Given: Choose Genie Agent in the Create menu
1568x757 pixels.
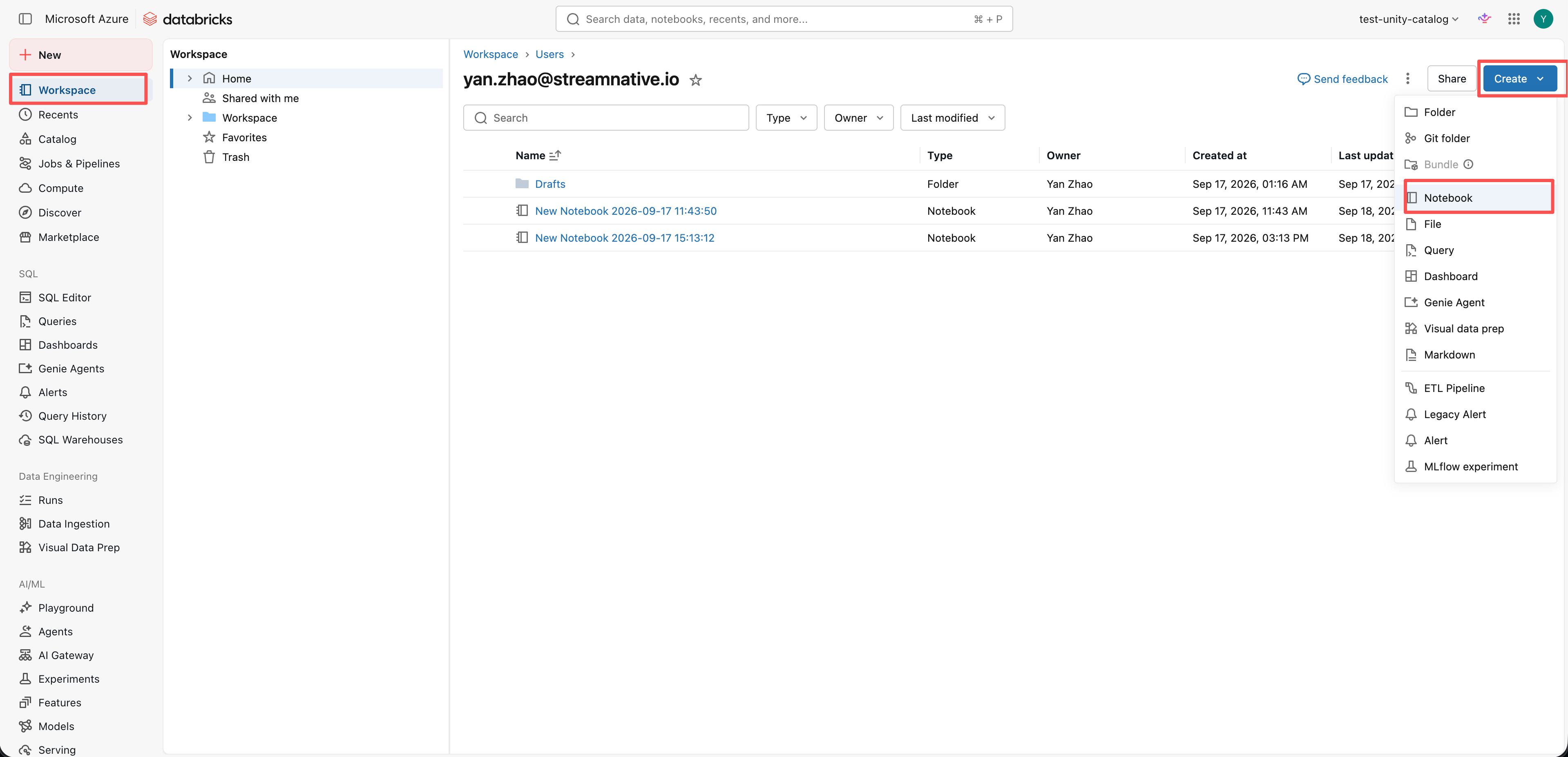Looking at the screenshot, I should click(x=1476, y=303).
